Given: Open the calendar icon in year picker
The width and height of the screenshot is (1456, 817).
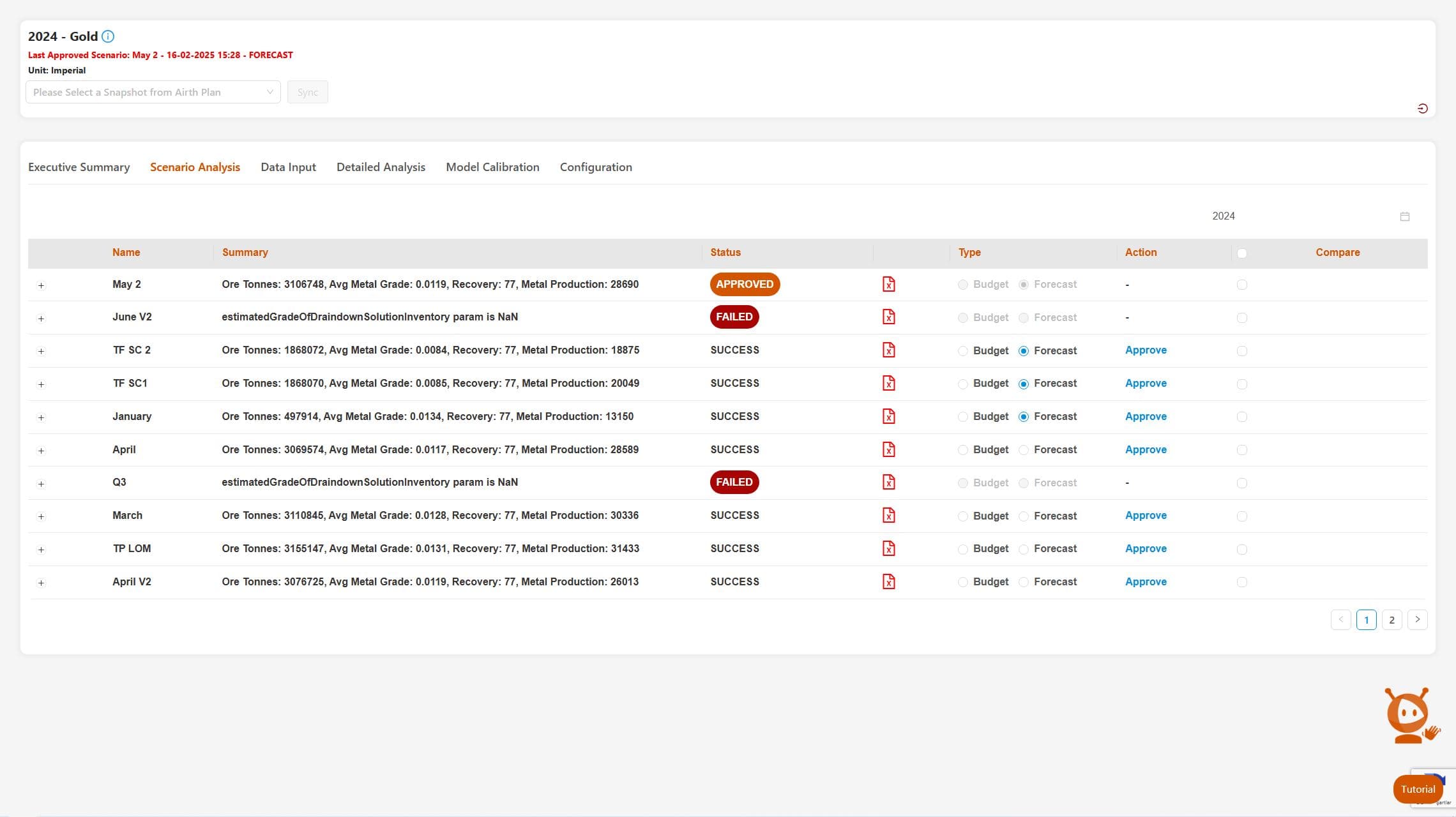Looking at the screenshot, I should [x=1404, y=216].
